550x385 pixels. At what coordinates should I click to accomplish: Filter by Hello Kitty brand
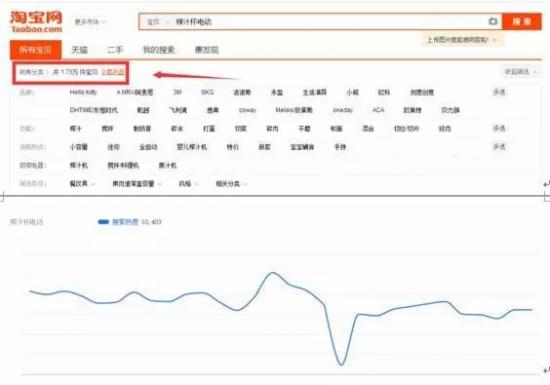click(83, 92)
